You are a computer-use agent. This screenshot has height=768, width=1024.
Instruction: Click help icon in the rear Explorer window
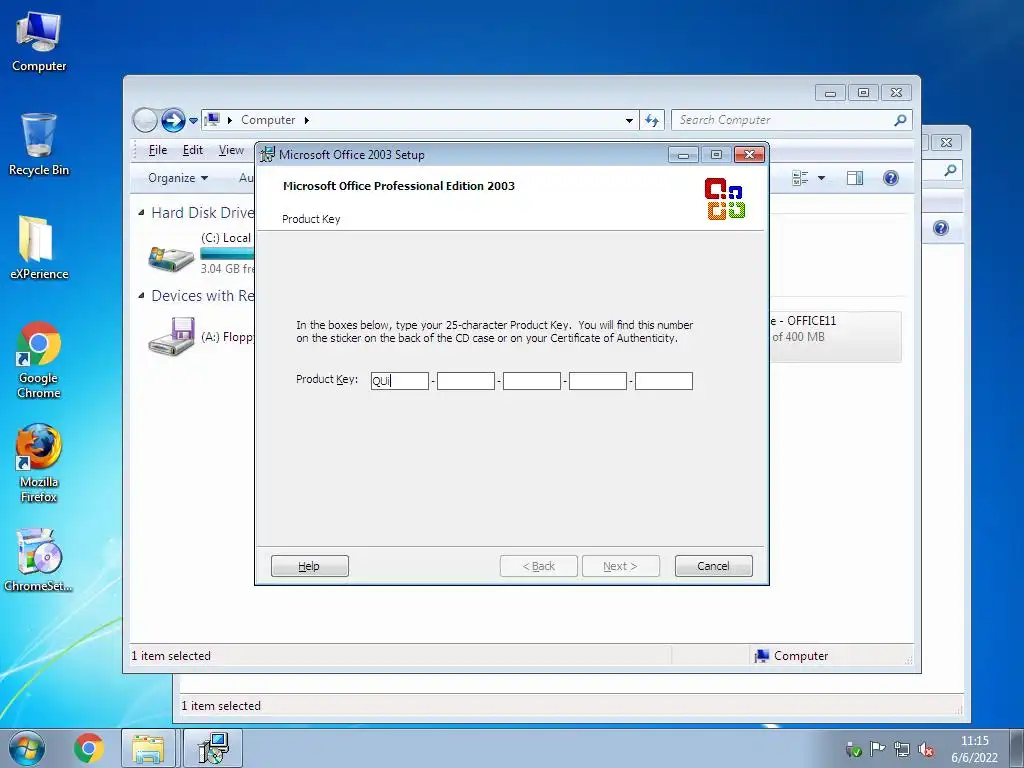coord(940,228)
